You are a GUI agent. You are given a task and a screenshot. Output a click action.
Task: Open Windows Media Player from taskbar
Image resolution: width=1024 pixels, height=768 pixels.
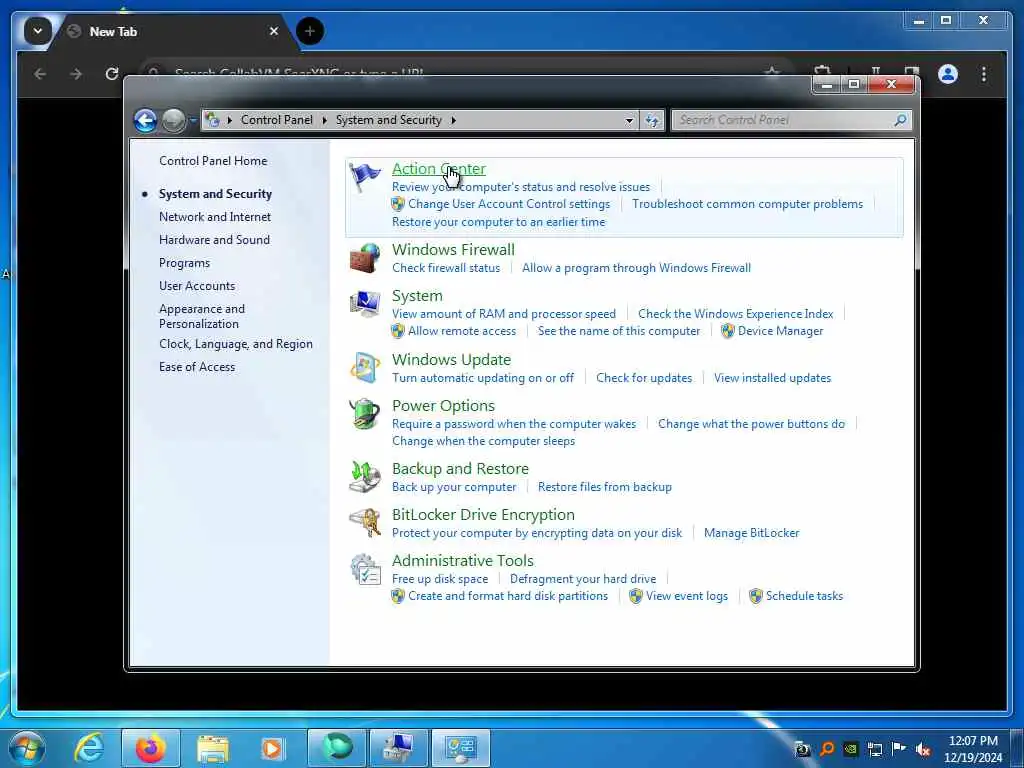pyautogui.click(x=272, y=748)
